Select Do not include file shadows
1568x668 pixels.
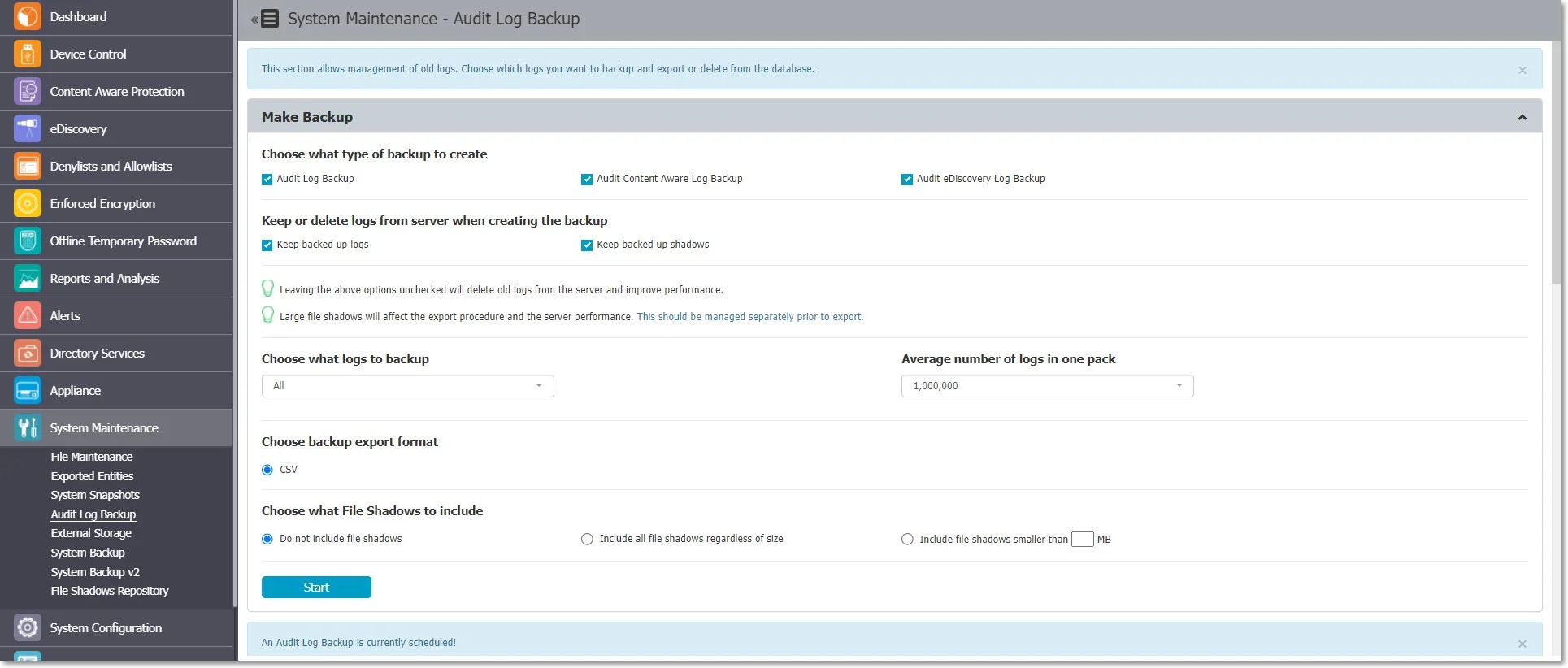click(267, 539)
